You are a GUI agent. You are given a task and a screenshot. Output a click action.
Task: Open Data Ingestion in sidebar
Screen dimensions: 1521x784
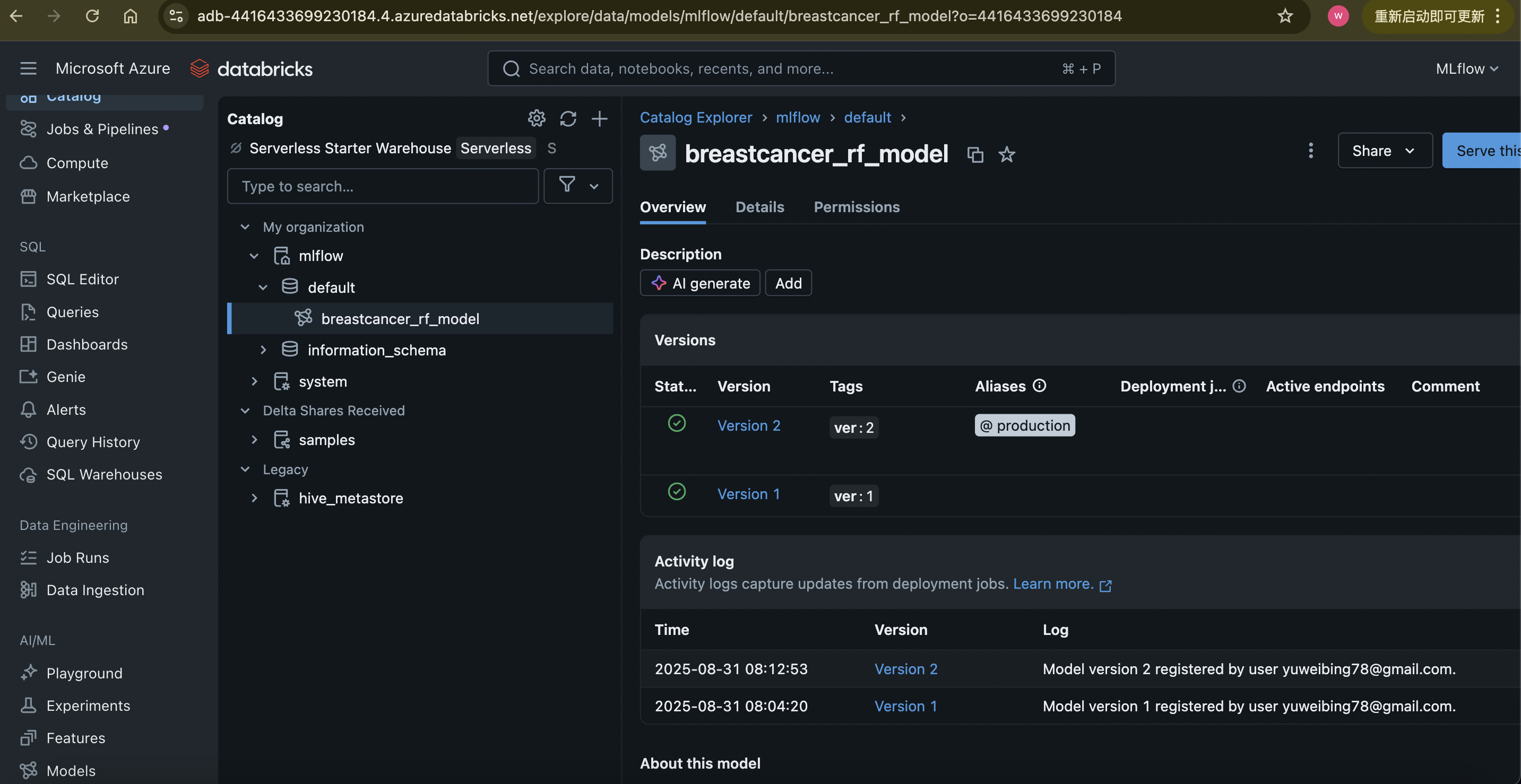click(x=95, y=590)
